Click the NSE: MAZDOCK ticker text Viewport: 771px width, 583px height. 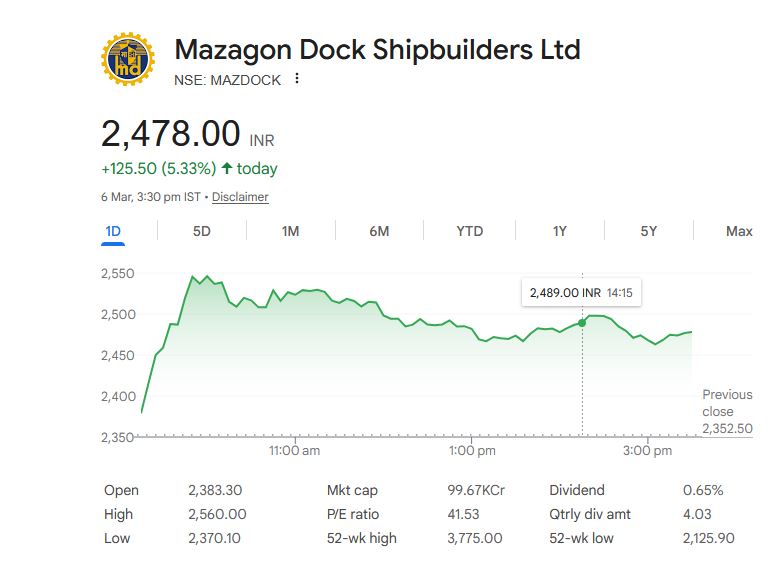pyautogui.click(x=228, y=79)
